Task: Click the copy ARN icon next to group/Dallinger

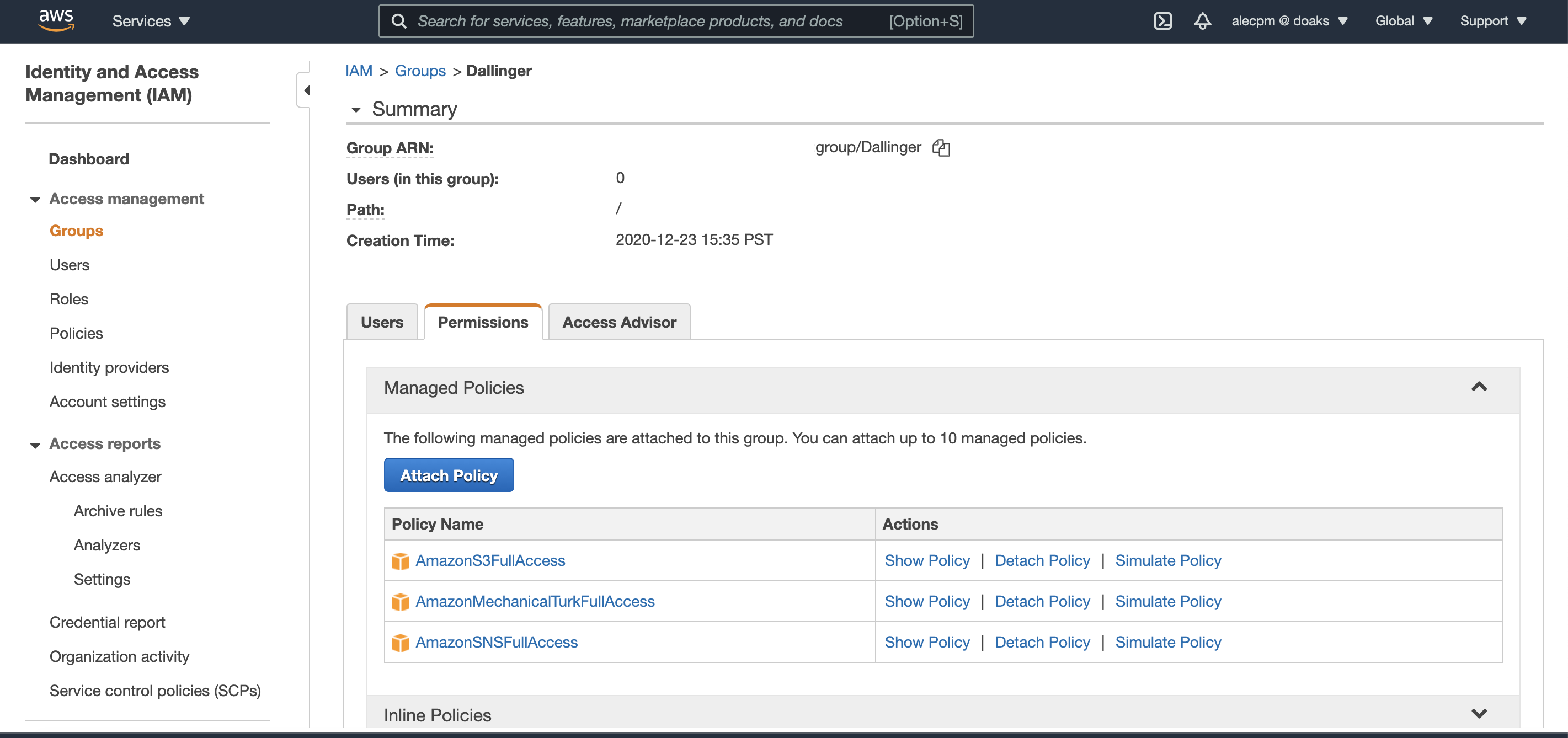Action: (x=940, y=147)
